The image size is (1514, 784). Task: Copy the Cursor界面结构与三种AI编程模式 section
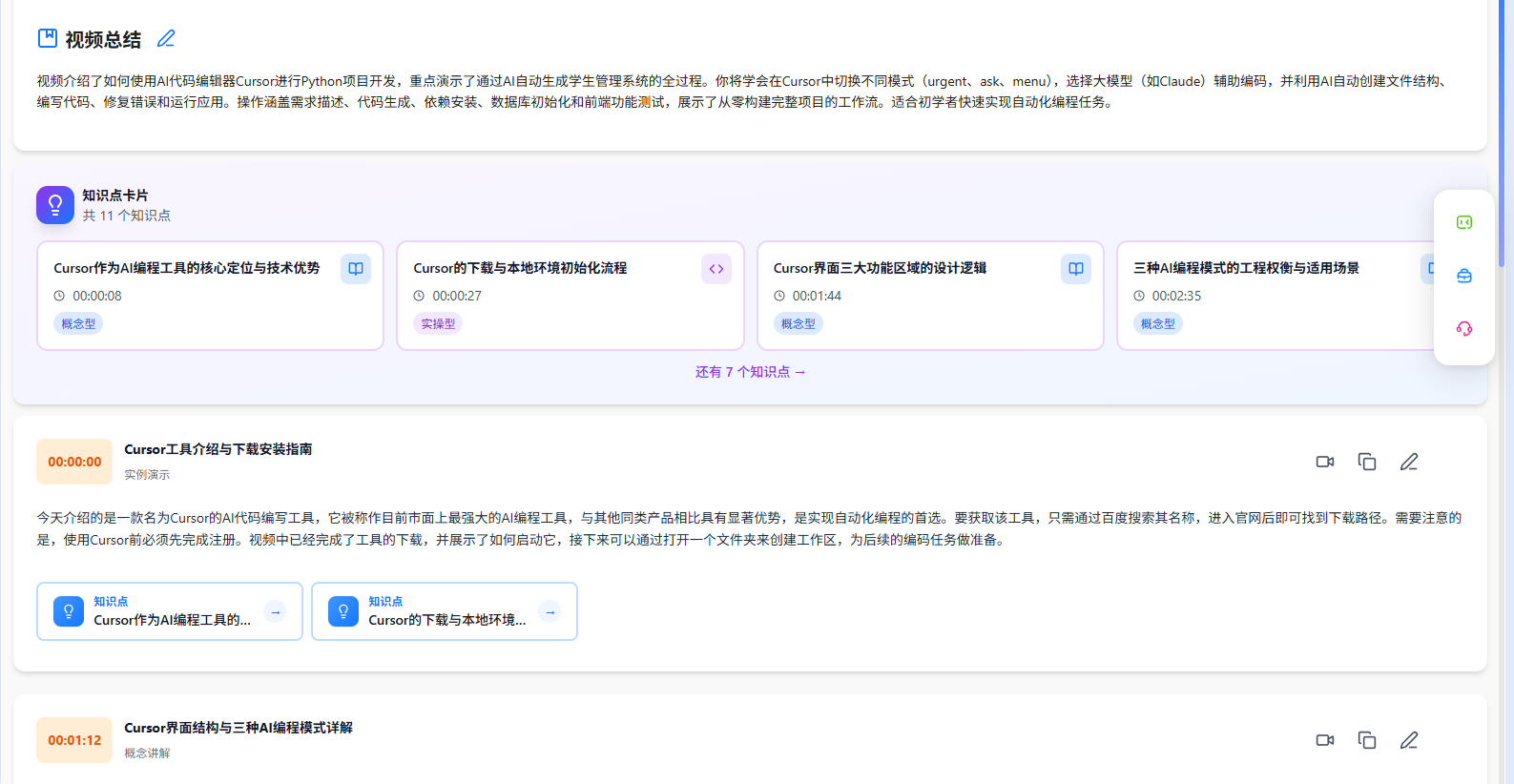(x=1367, y=740)
